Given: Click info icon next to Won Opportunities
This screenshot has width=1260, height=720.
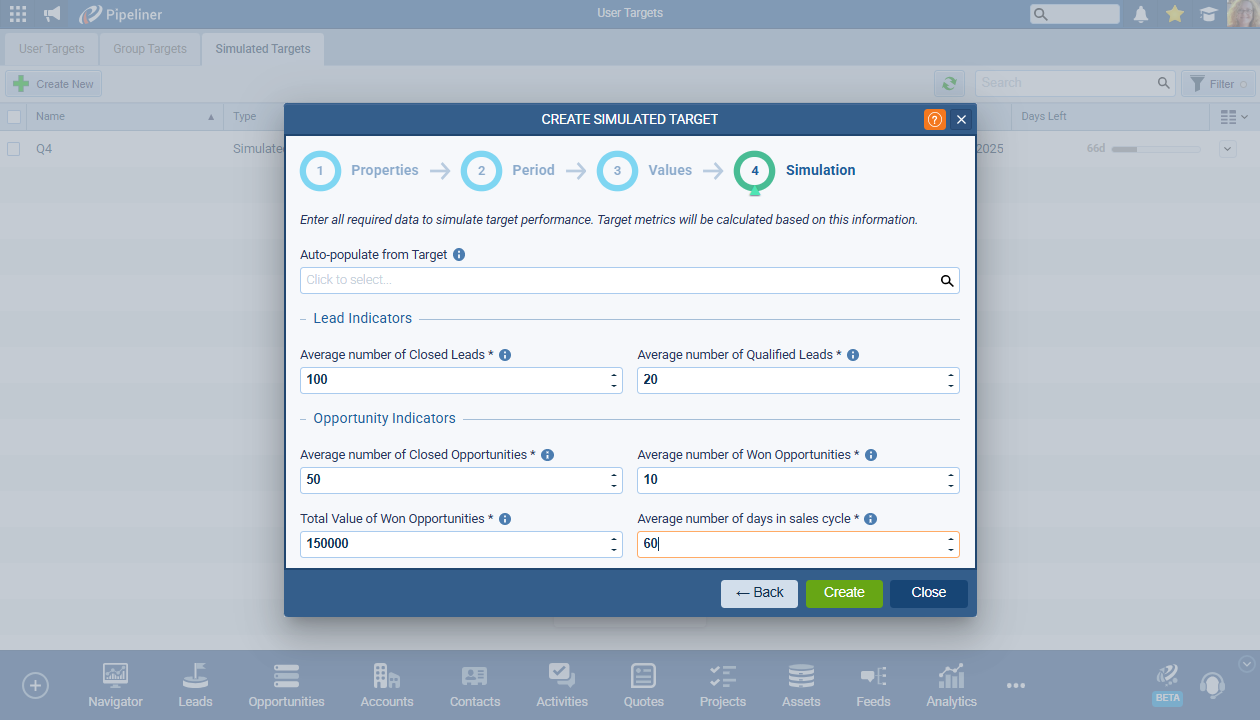Looking at the screenshot, I should pyautogui.click(x=871, y=455).
